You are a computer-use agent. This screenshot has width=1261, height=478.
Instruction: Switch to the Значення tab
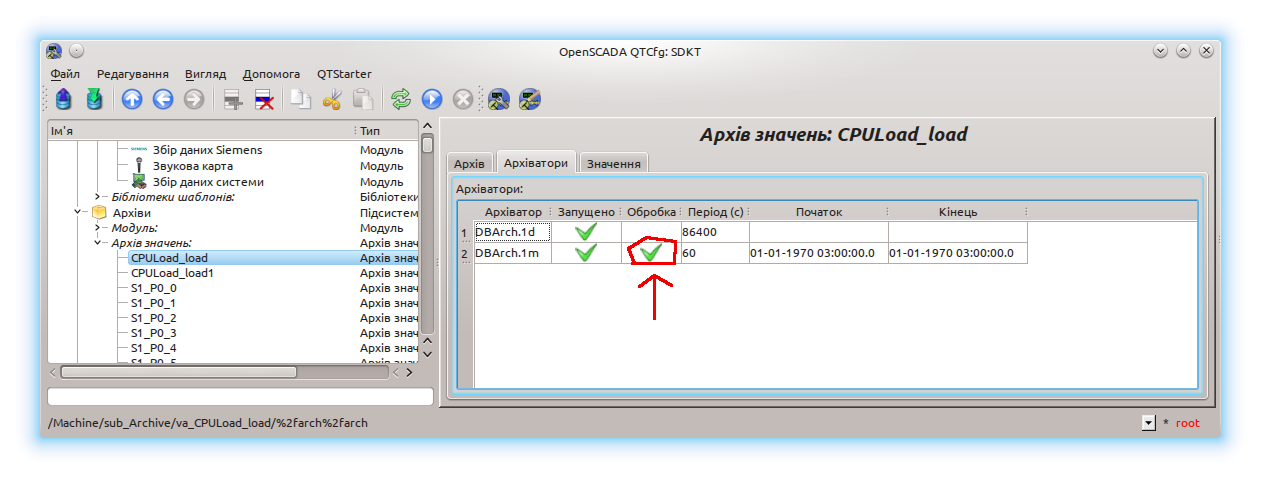614,163
